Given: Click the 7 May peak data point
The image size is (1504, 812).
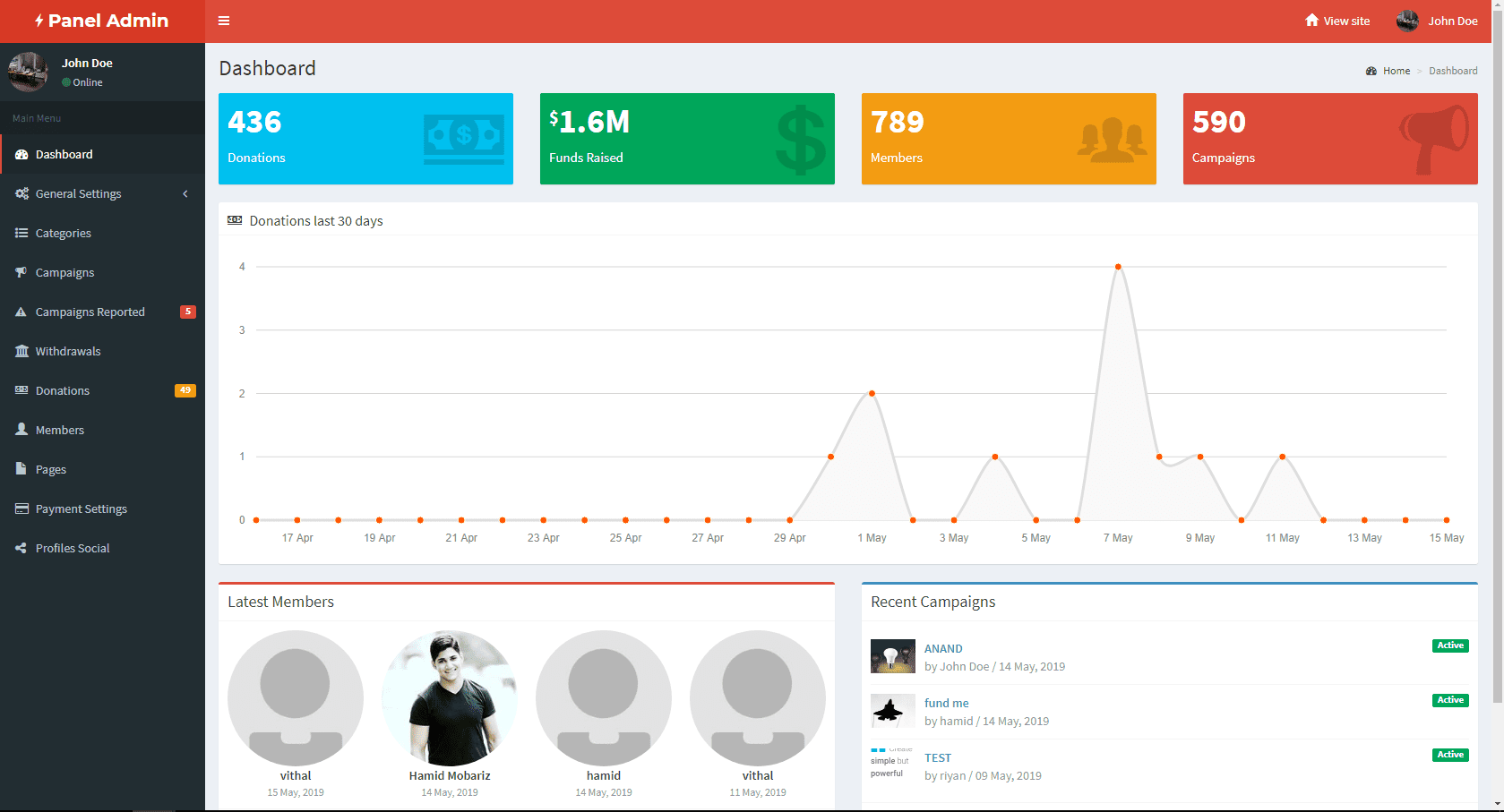Looking at the screenshot, I should (x=1118, y=267).
